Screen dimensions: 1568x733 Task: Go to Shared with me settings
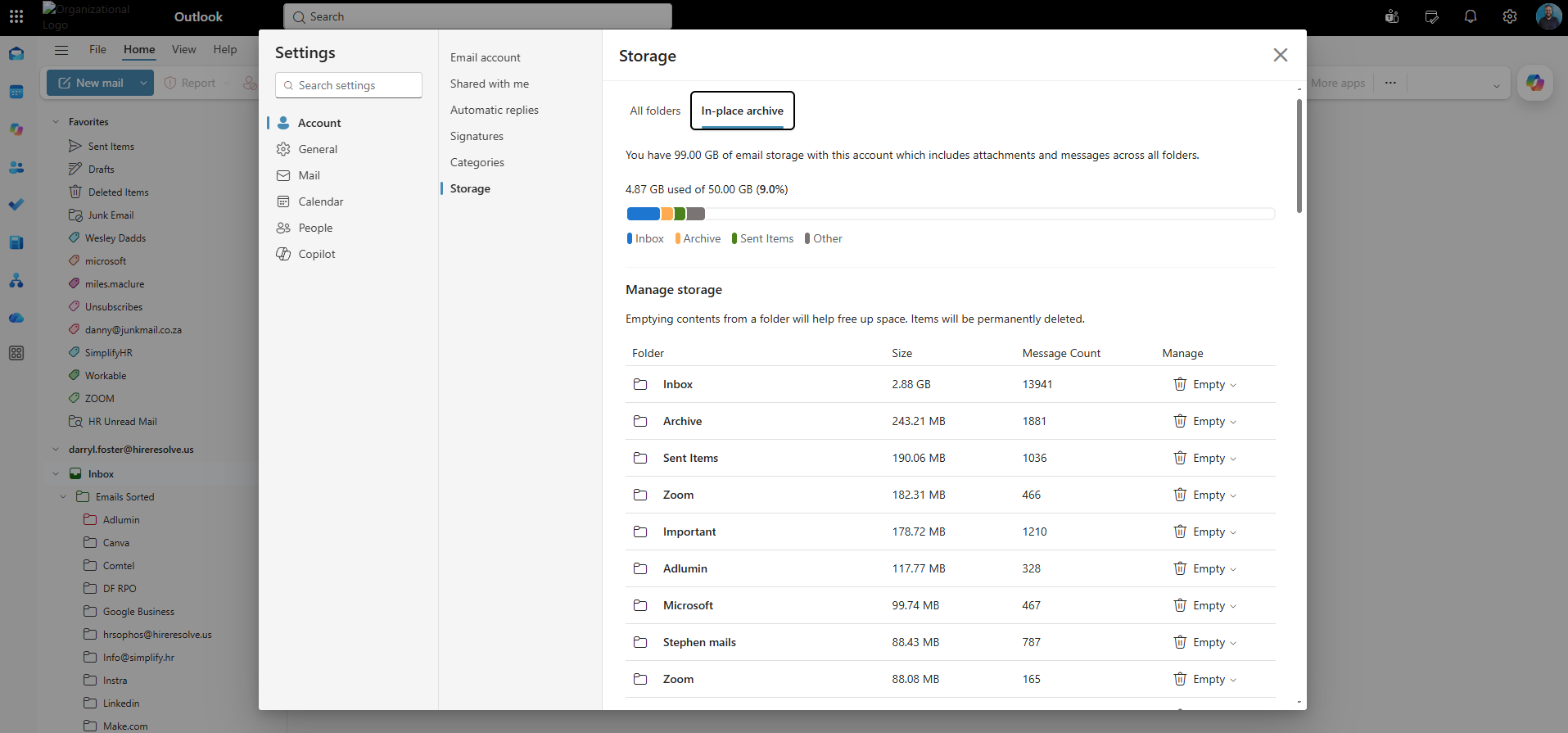pyautogui.click(x=490, y=84)
